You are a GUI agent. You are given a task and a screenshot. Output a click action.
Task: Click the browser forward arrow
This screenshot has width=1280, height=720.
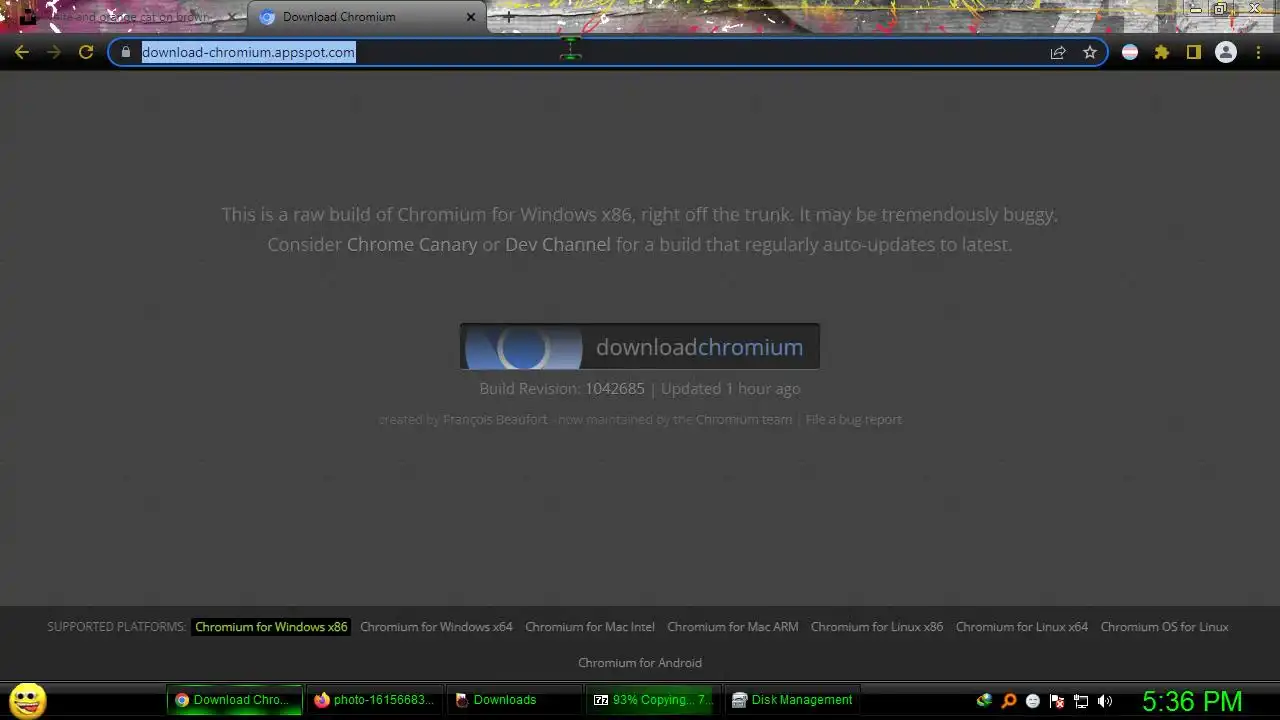click(x=53, y=52)
